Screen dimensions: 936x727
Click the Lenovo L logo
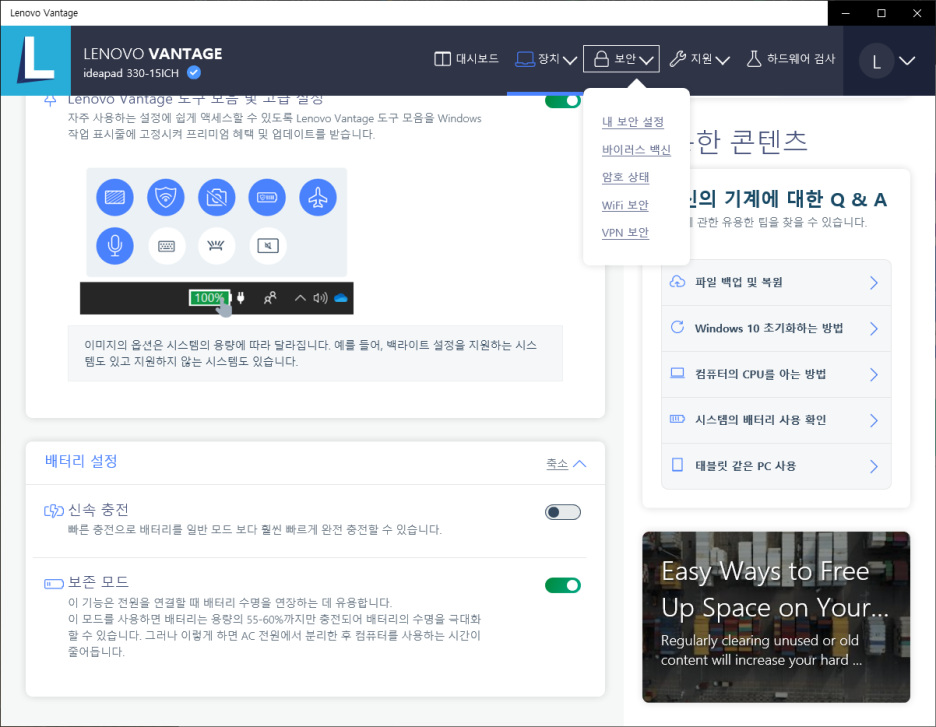pyautogui.click(x=36, y=60)
